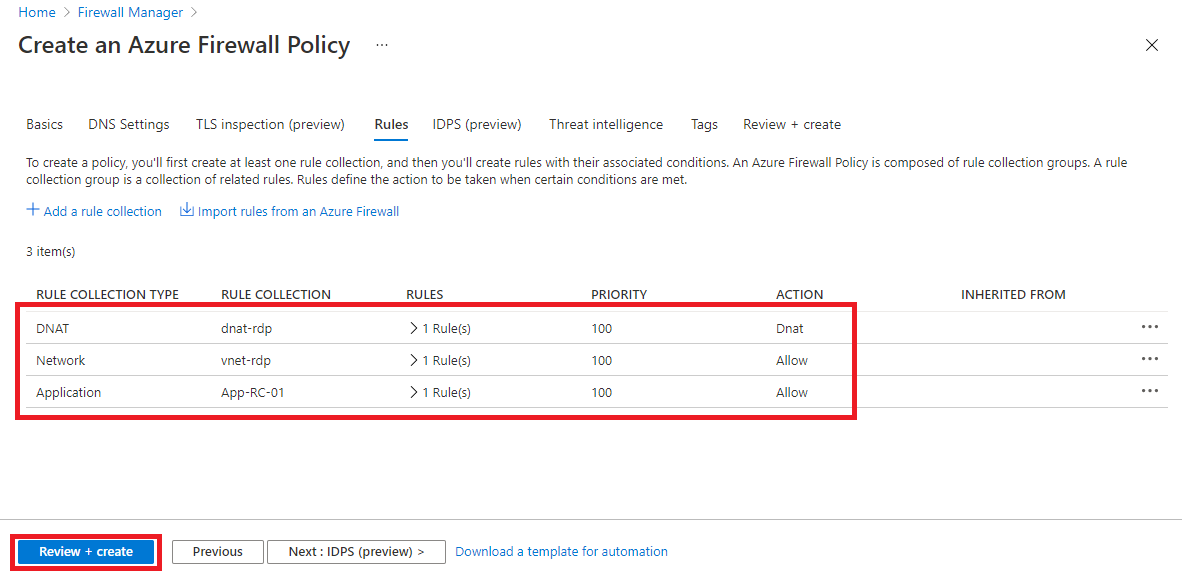Image resolution: width=1182 pixels, height=574 pixels.
Task: Sort by the RULE COLLECTION TYPE column header
Action: [x=107, y=294]
